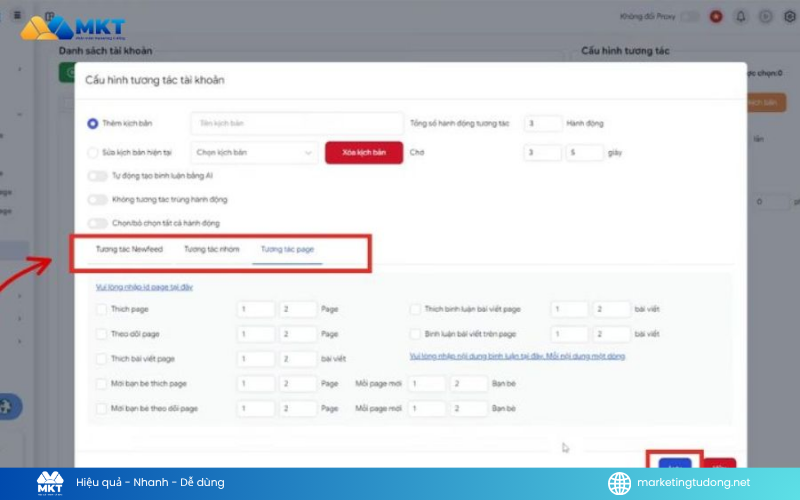Screen dimensions: 800x500
Task: Click the Chờ minimum seconds field
Action: 542,153
